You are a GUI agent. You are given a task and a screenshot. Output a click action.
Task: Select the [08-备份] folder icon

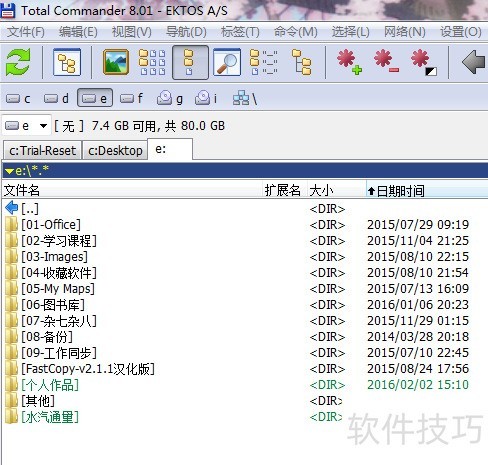click(12, 336)
